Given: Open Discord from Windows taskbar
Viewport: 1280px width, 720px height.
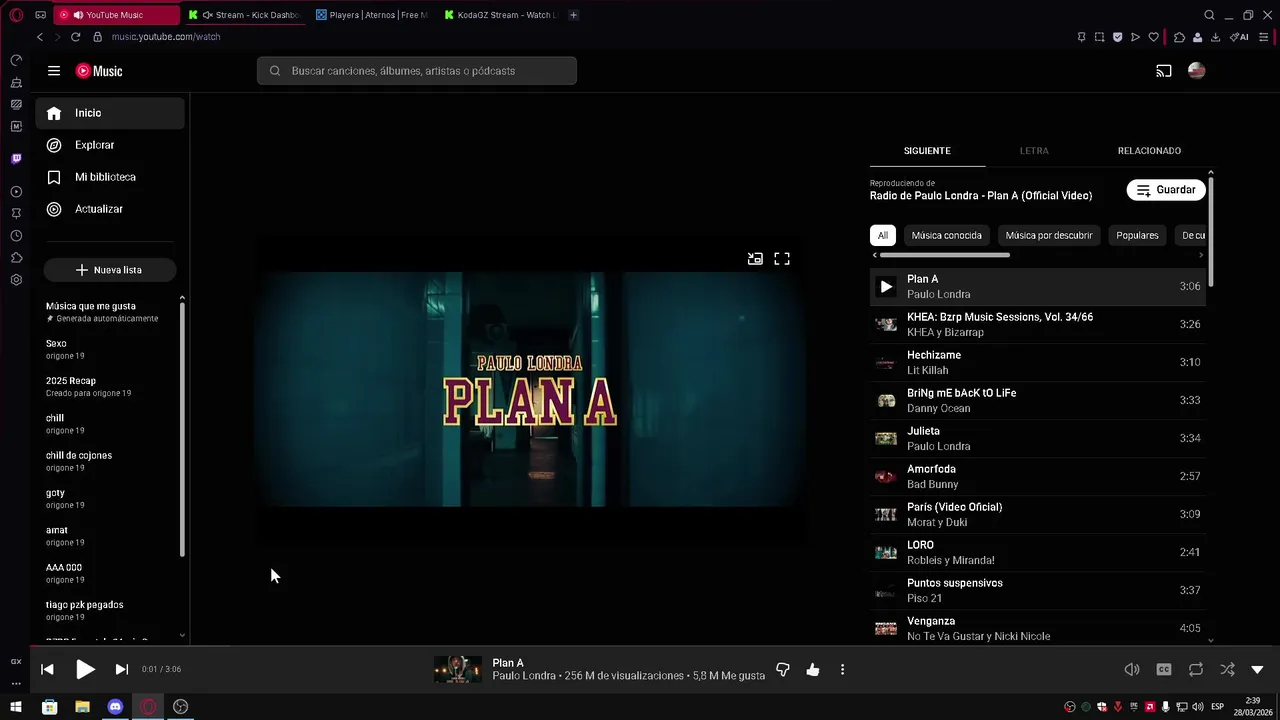Looking at the screenshot, I should [115, 707].
